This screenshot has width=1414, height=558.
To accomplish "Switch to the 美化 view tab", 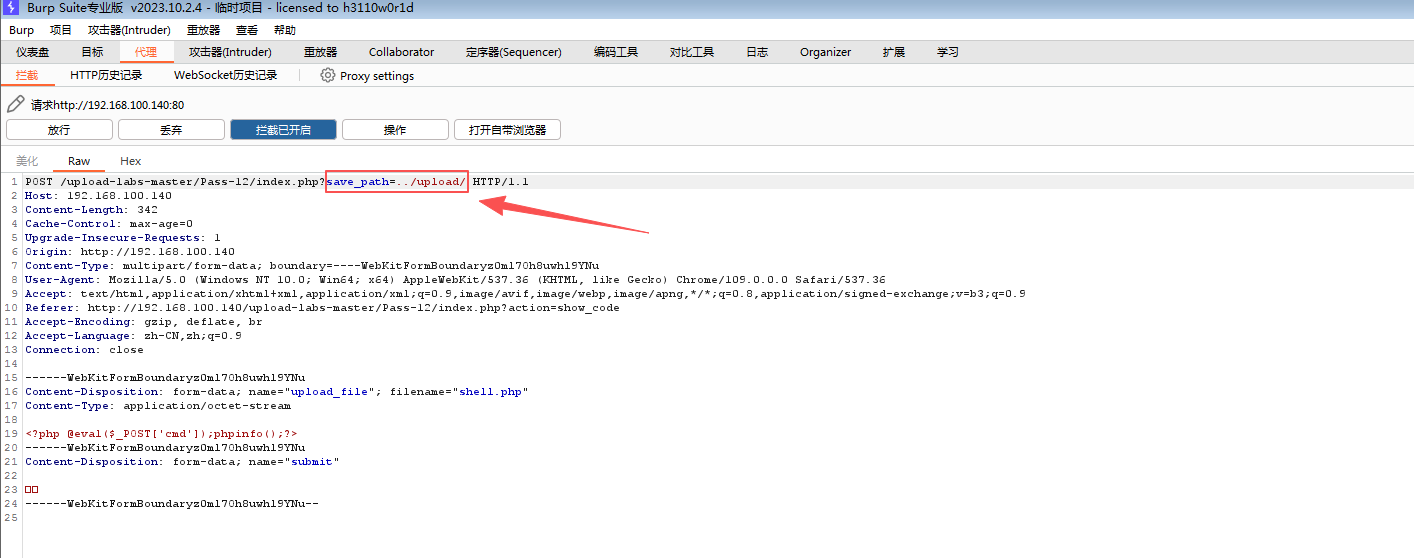I will [27, 161].
